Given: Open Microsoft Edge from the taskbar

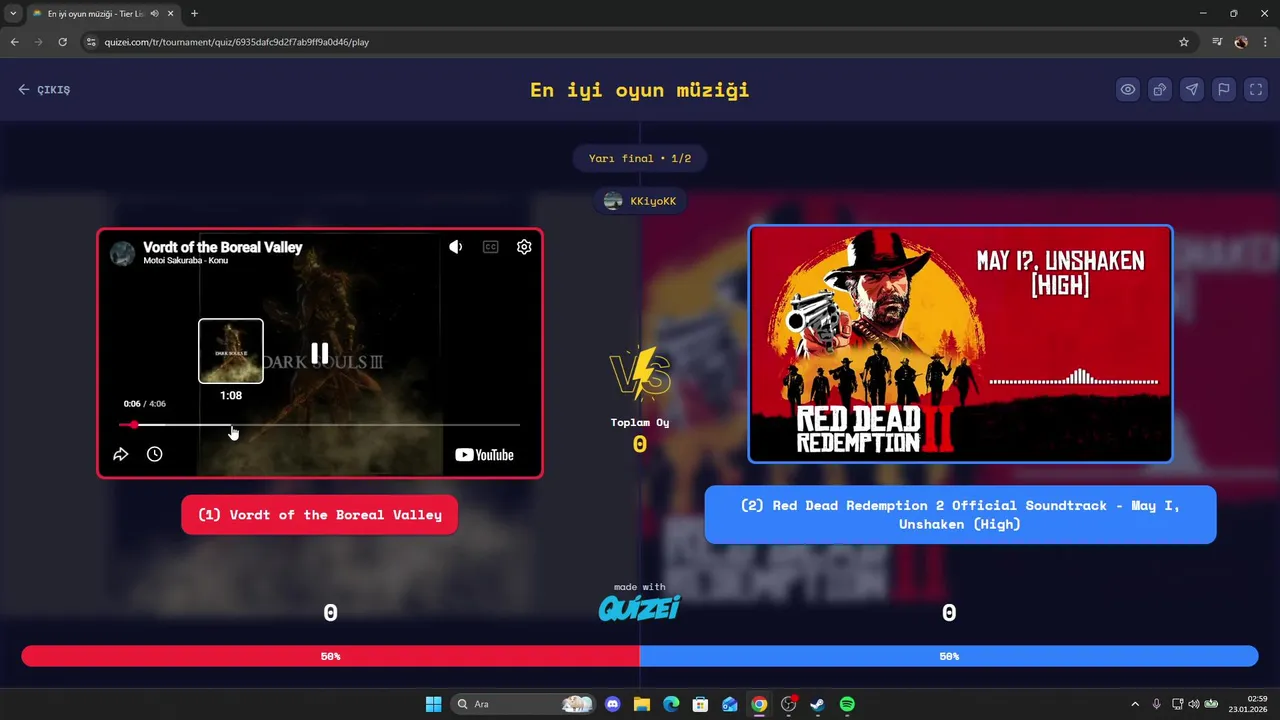Looking at the screenshot, I should click(671, 704).
